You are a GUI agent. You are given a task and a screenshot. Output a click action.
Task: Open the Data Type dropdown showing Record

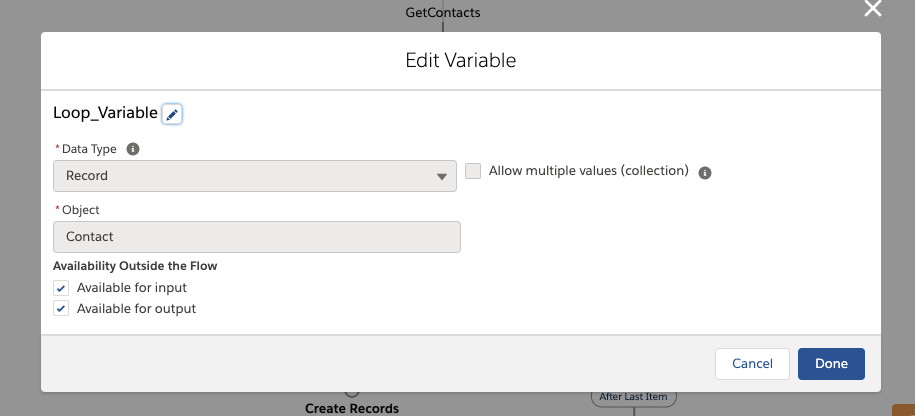254,176
